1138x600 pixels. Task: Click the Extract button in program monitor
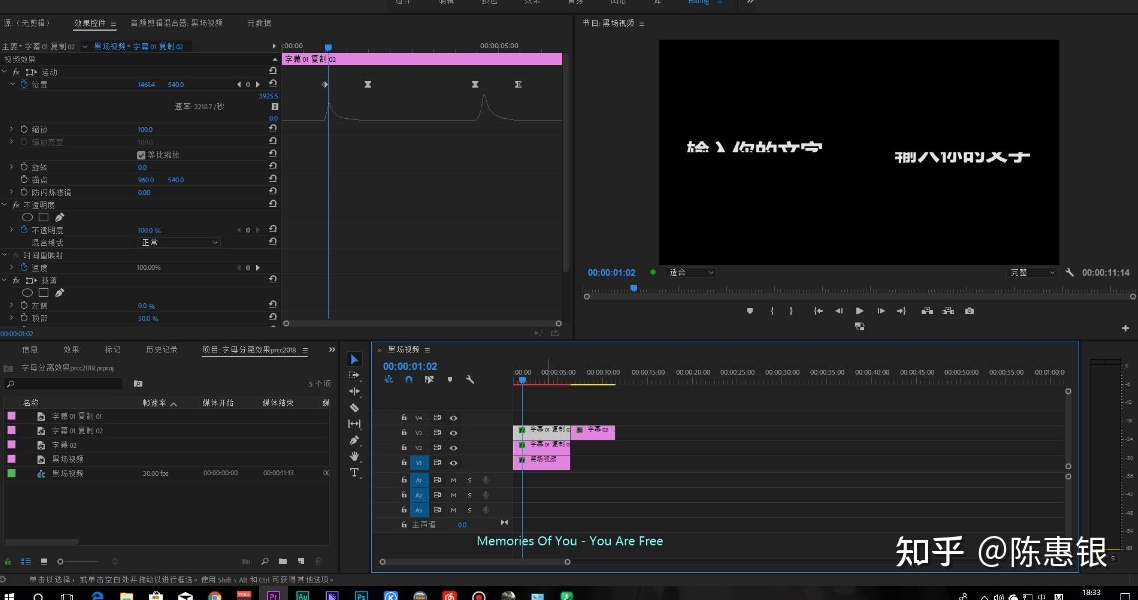[948, 311]
